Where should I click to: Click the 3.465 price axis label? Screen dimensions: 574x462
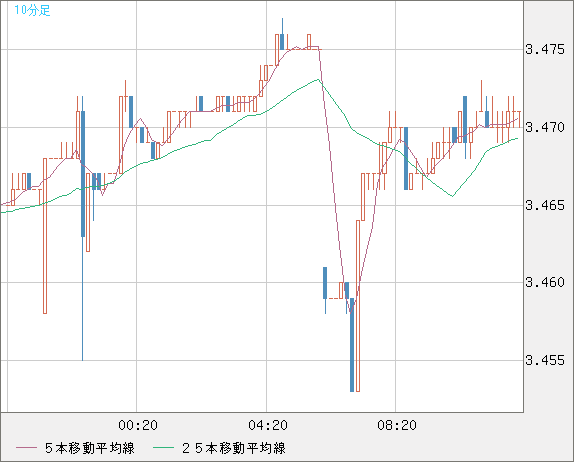(x=545, y=205)
